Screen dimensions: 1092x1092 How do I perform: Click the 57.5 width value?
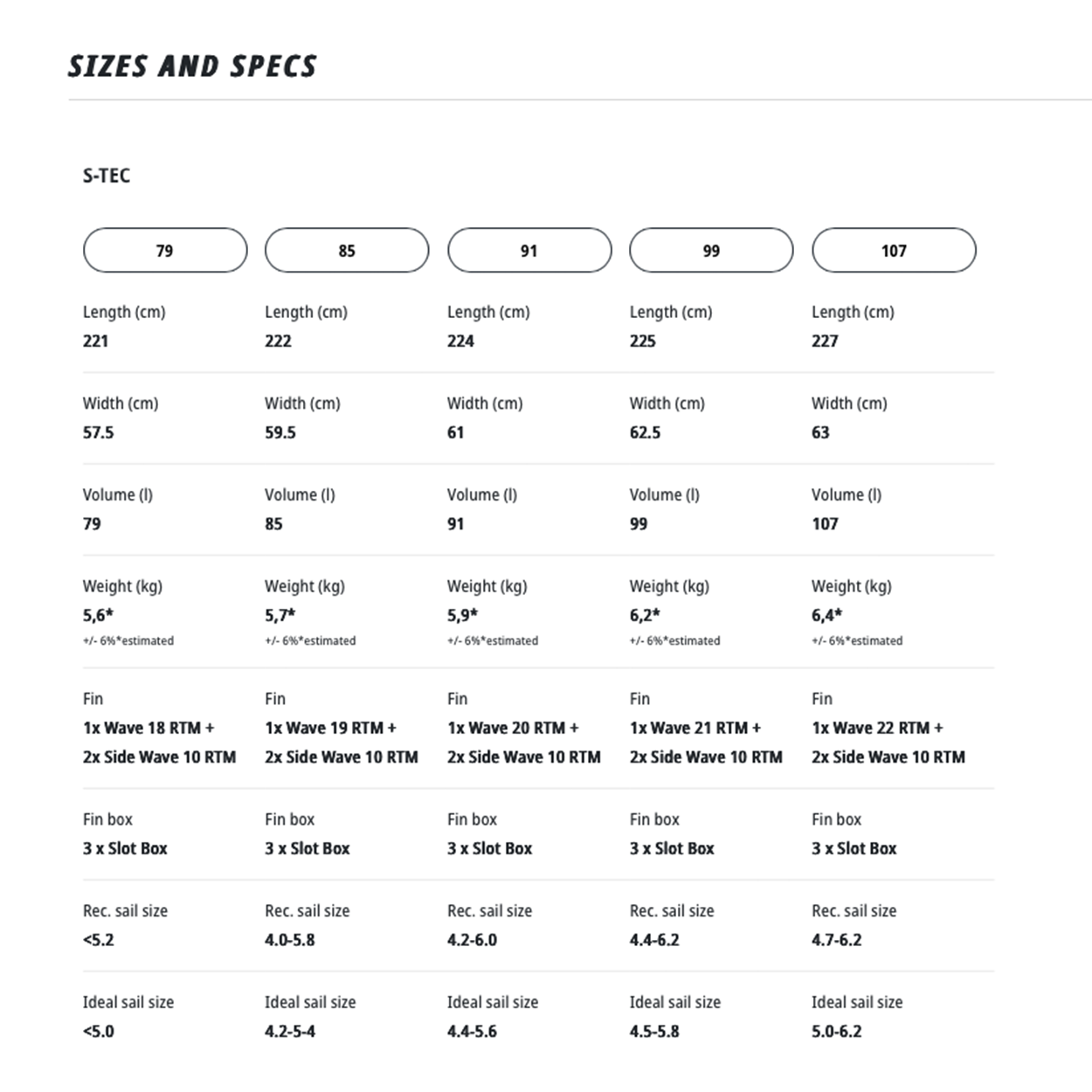click(x=99, y=432)
